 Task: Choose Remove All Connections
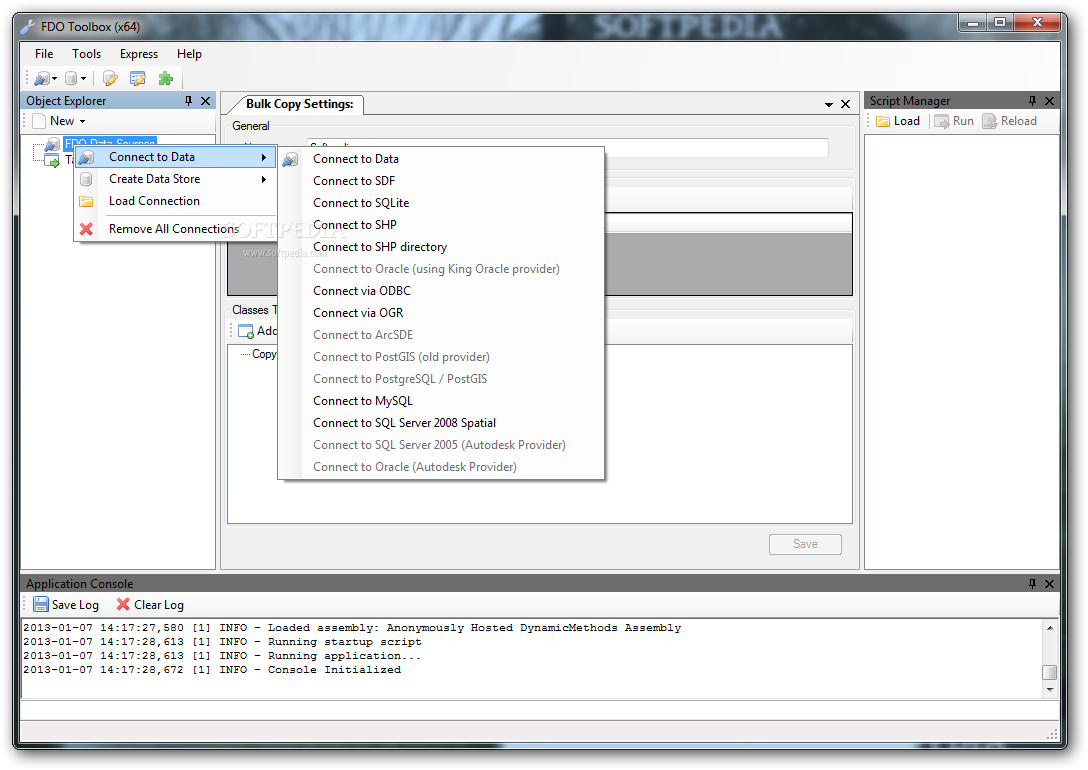tap(173, 229)
